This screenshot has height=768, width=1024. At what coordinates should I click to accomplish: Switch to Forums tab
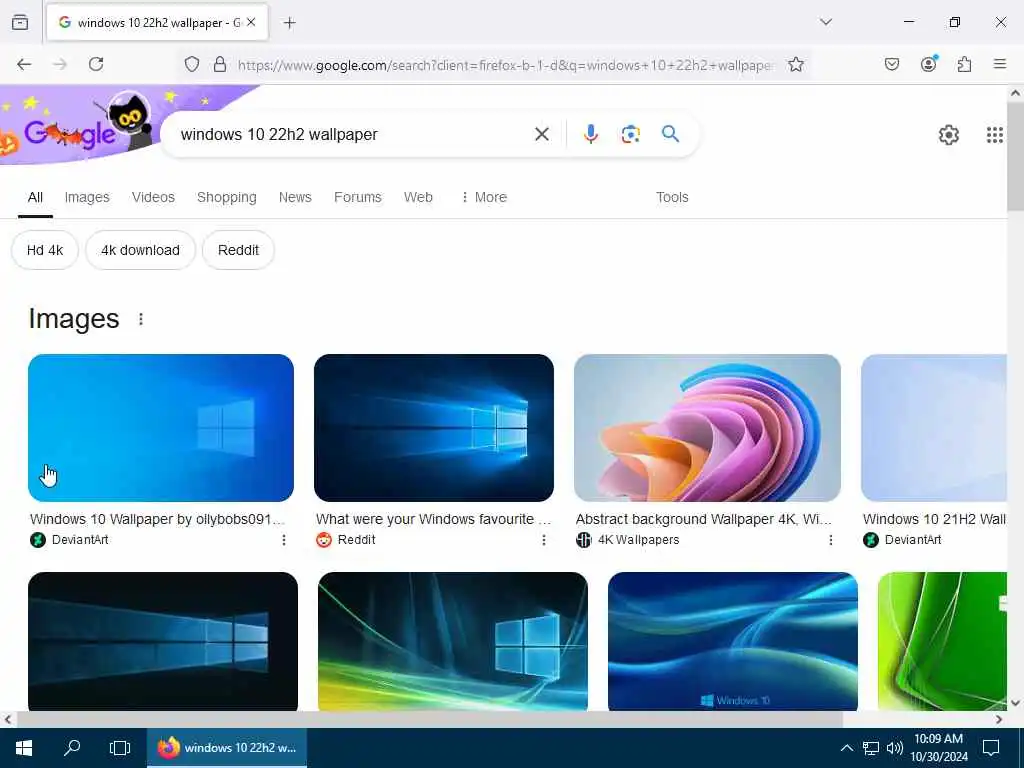[358, 197]
